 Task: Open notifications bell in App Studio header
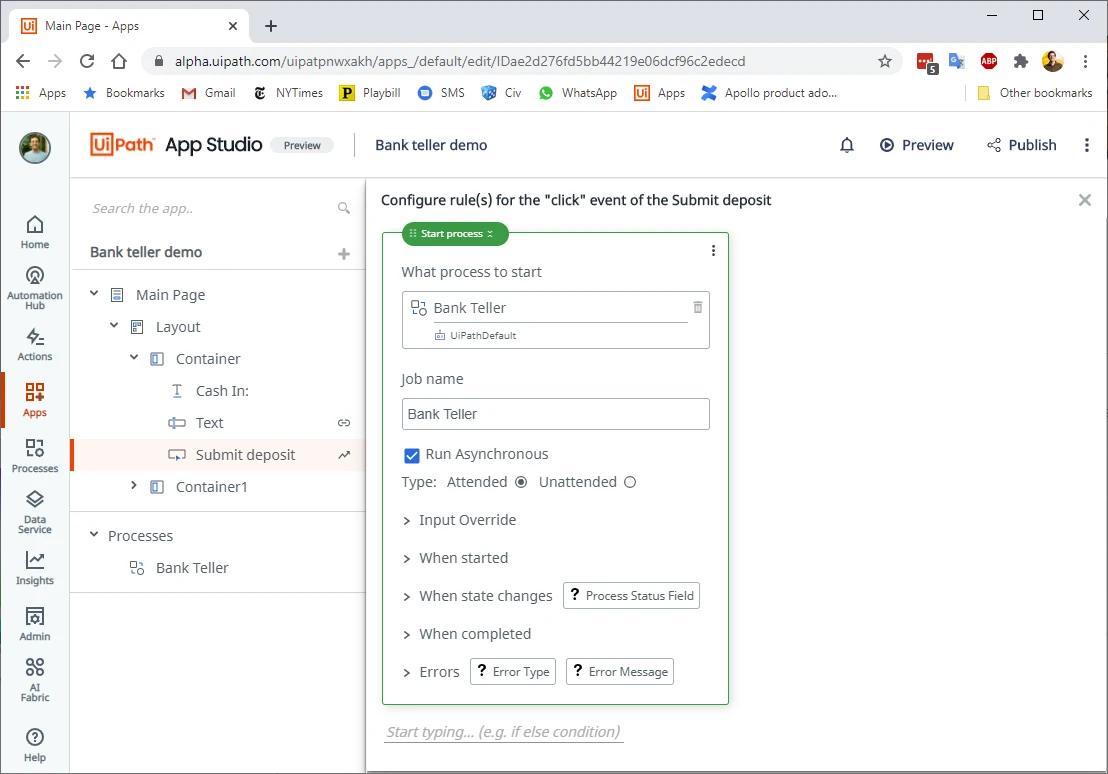847,145
